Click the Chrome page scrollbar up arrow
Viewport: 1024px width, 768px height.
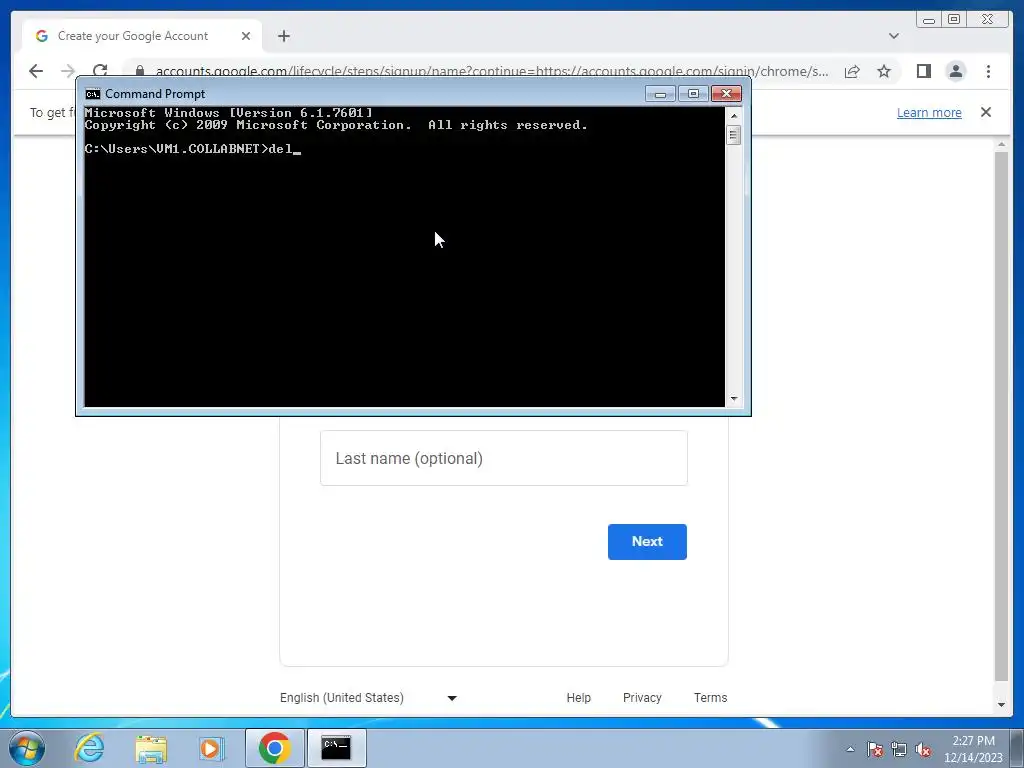point(1001,144)
